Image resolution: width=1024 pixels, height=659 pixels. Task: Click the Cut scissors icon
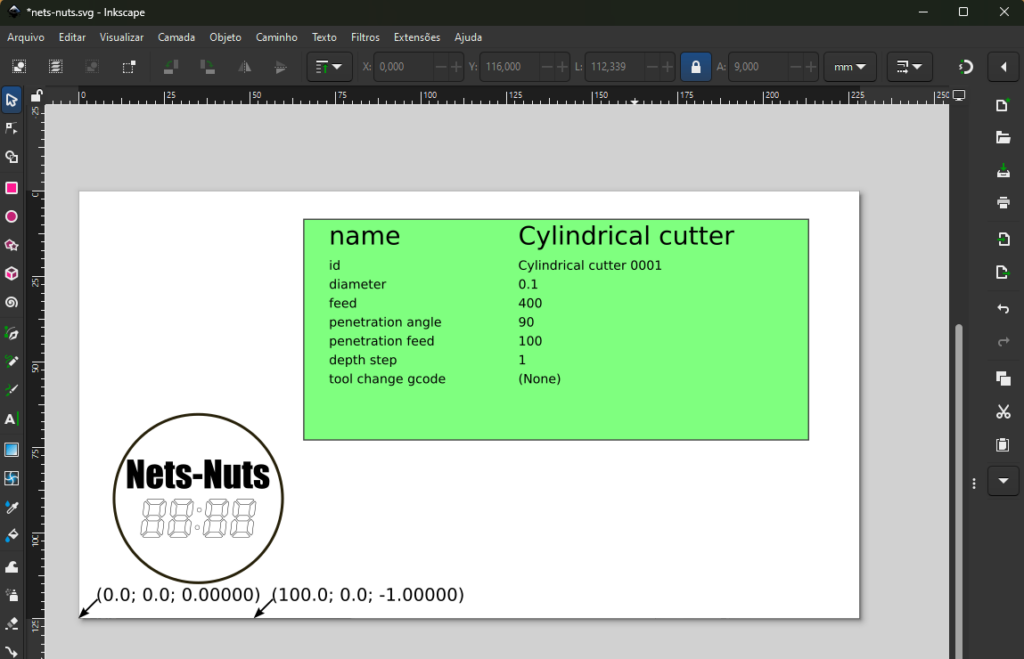[1003, 411]
